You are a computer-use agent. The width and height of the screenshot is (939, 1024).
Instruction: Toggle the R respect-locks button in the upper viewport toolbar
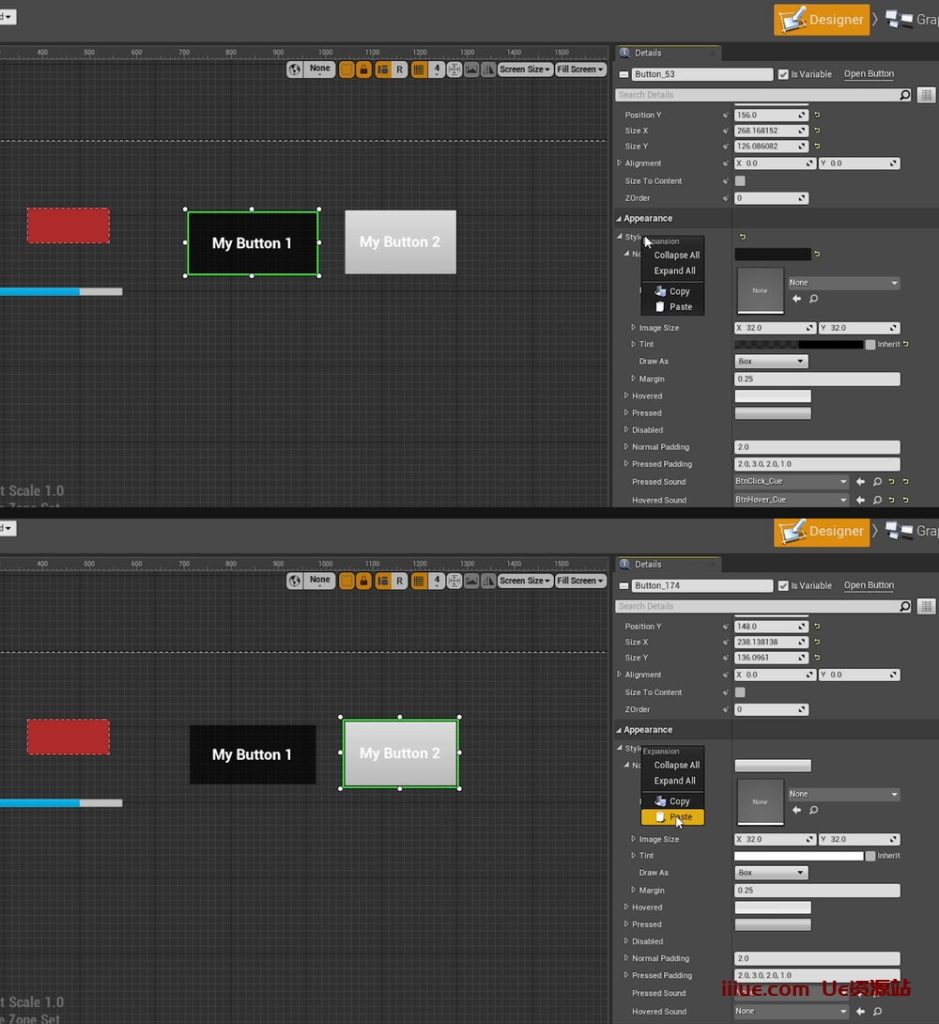(400, 69)
